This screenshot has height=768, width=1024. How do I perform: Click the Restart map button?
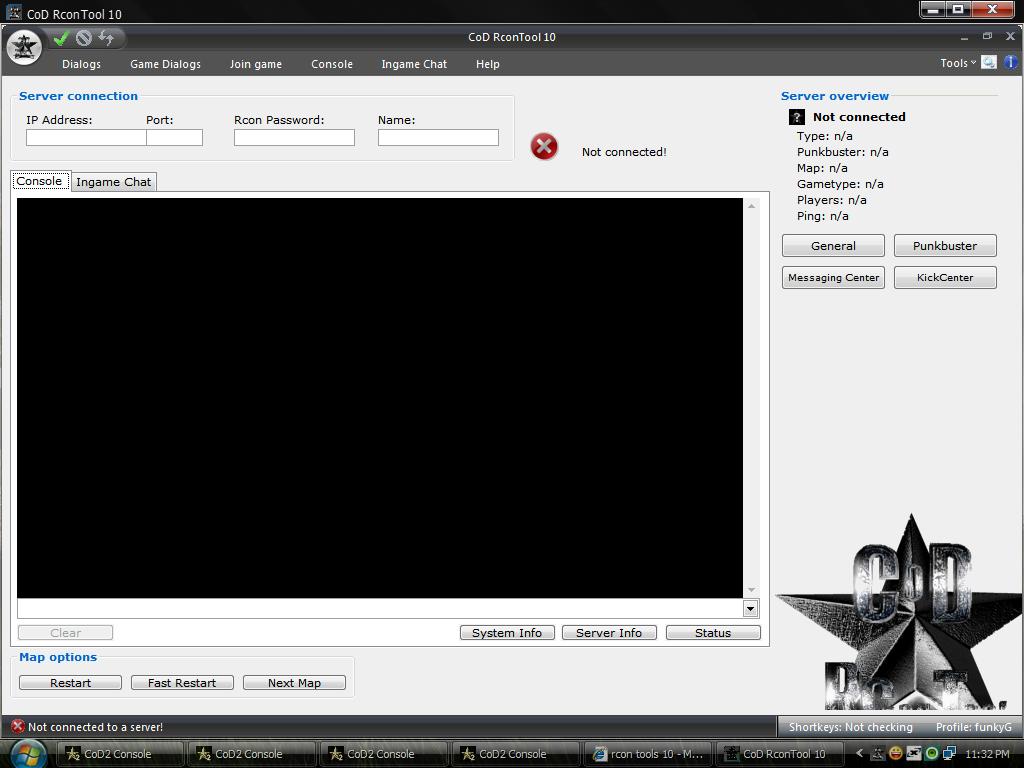click(71, 682)
